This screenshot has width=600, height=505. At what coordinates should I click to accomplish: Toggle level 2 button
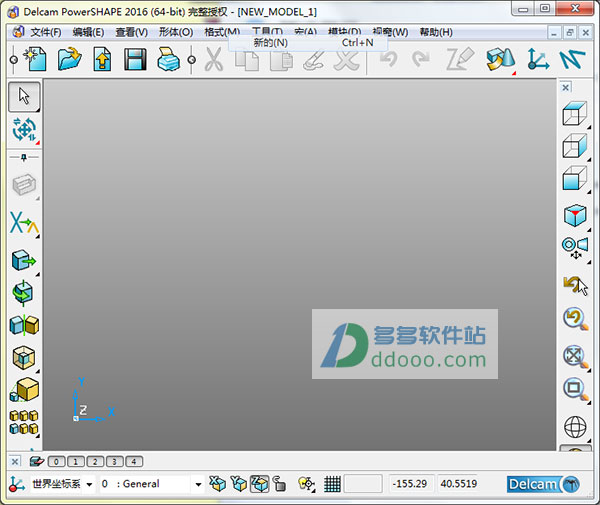(x=95, y=461)
